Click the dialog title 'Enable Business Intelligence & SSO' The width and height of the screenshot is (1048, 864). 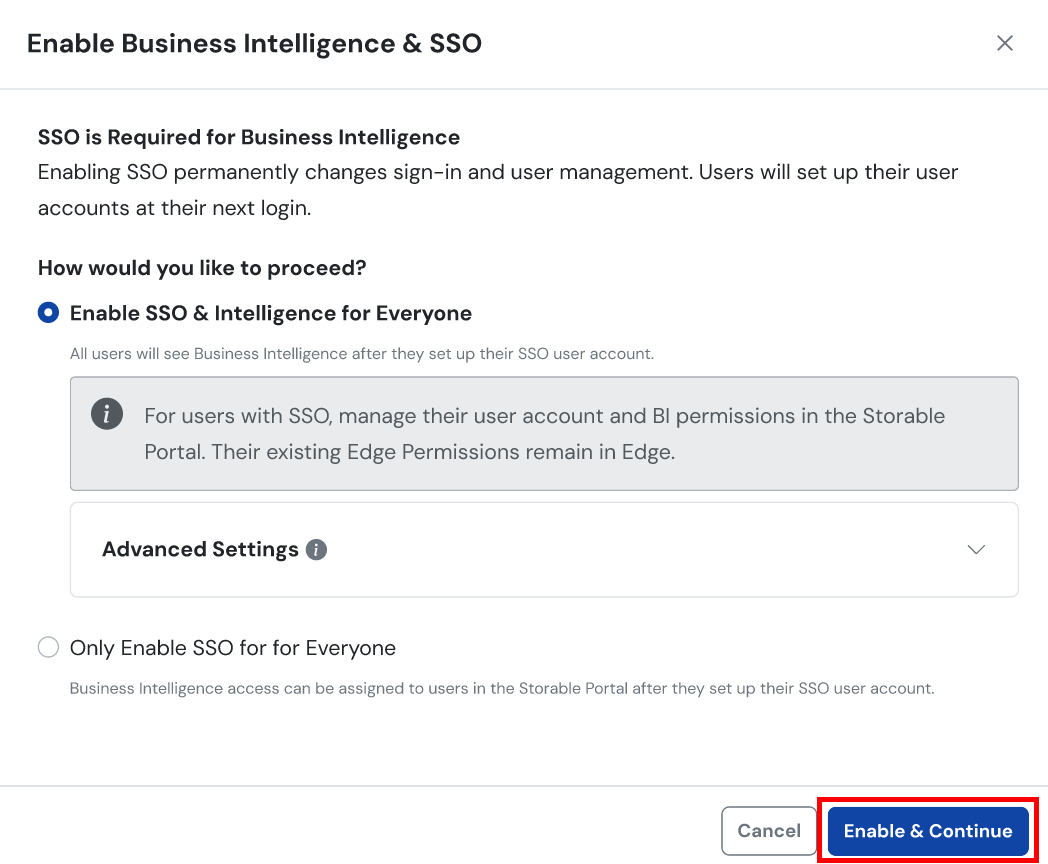(254, 43)
